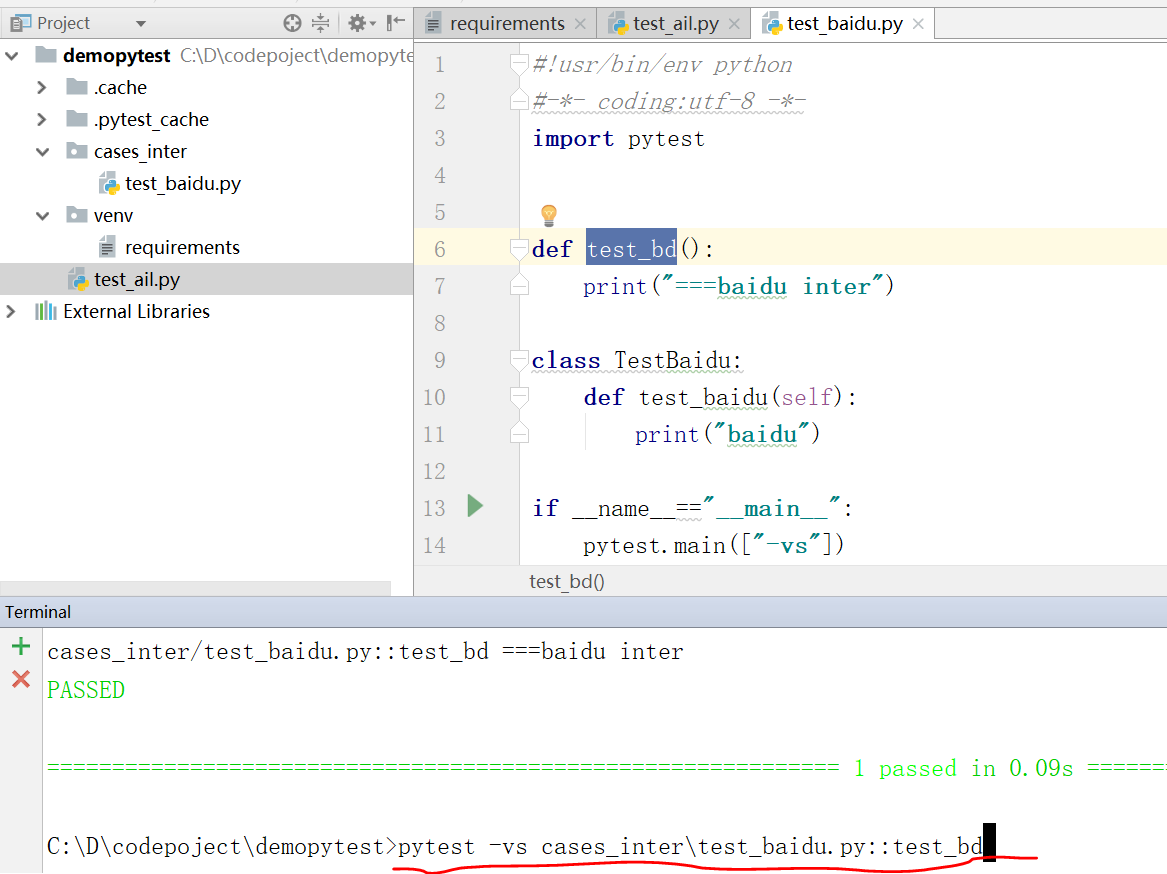Click the text file icon beside requirements in tree

tap(107, 247)
